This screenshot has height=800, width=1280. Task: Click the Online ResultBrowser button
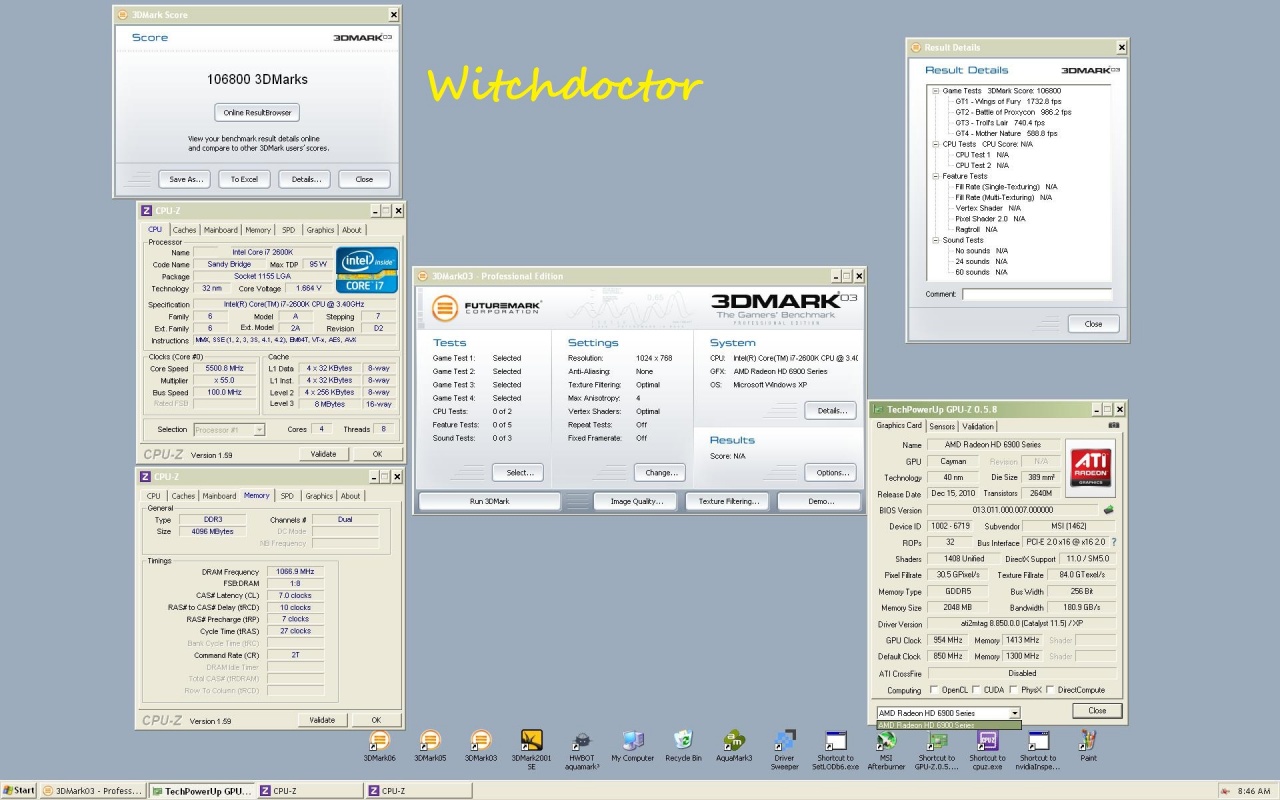coord(257,112)
